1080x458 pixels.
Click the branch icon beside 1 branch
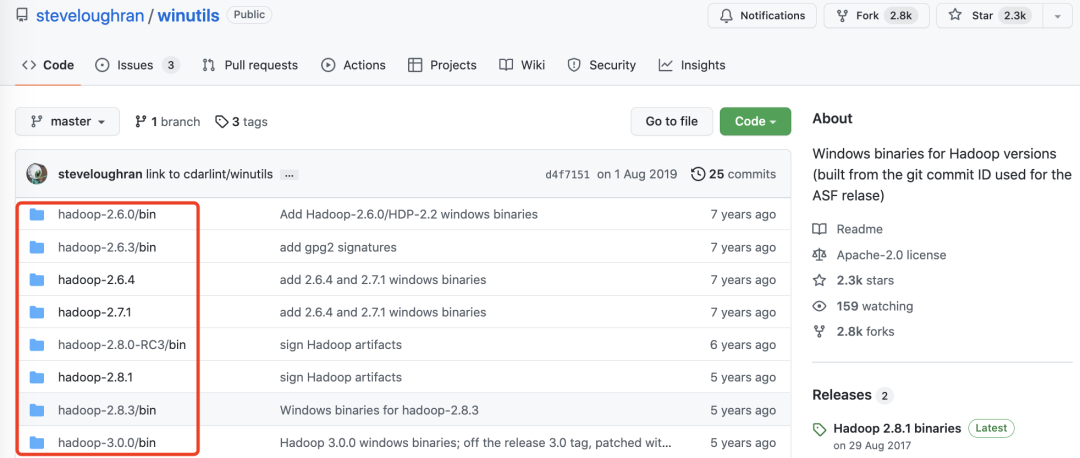[140, 122]
